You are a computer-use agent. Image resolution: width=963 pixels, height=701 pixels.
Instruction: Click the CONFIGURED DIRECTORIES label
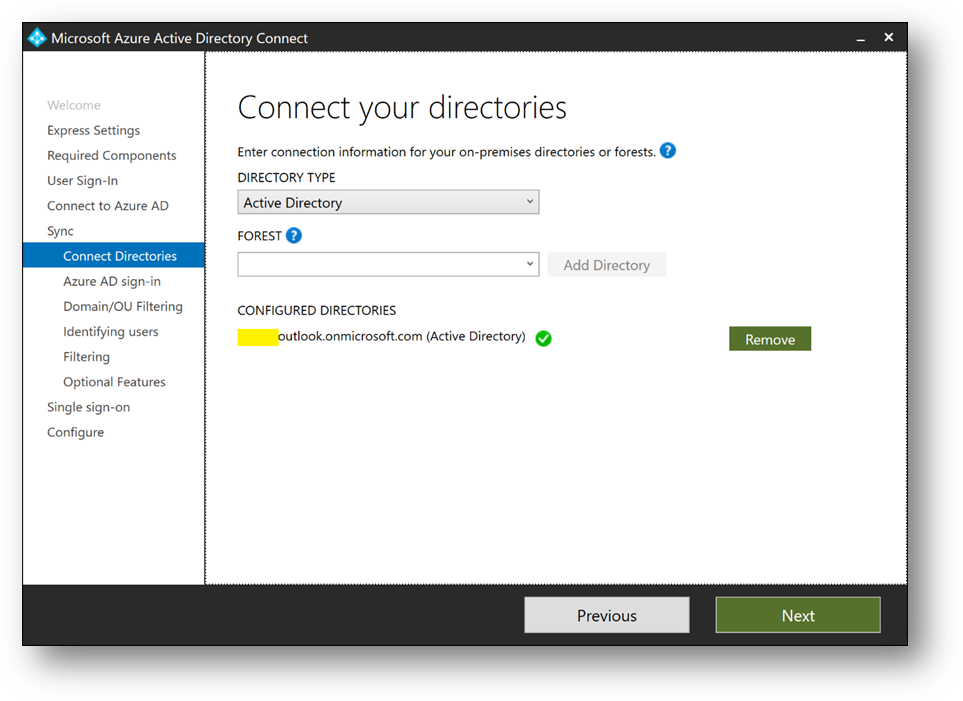pos(317,310)
